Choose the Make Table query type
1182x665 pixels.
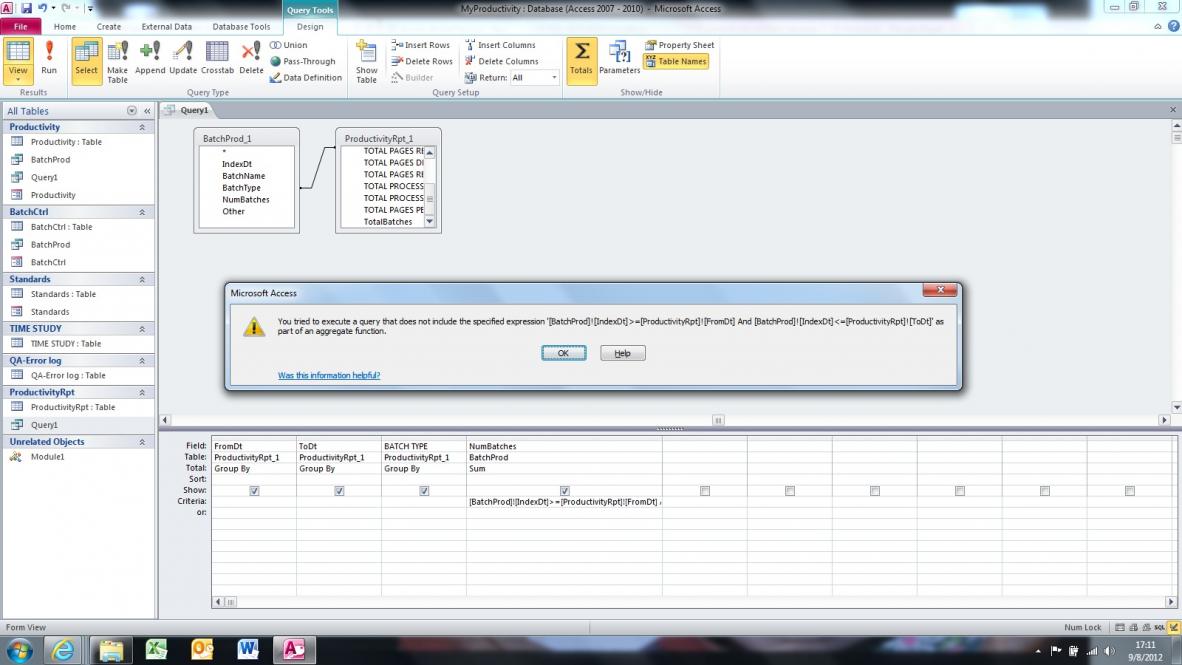point(118,61)
